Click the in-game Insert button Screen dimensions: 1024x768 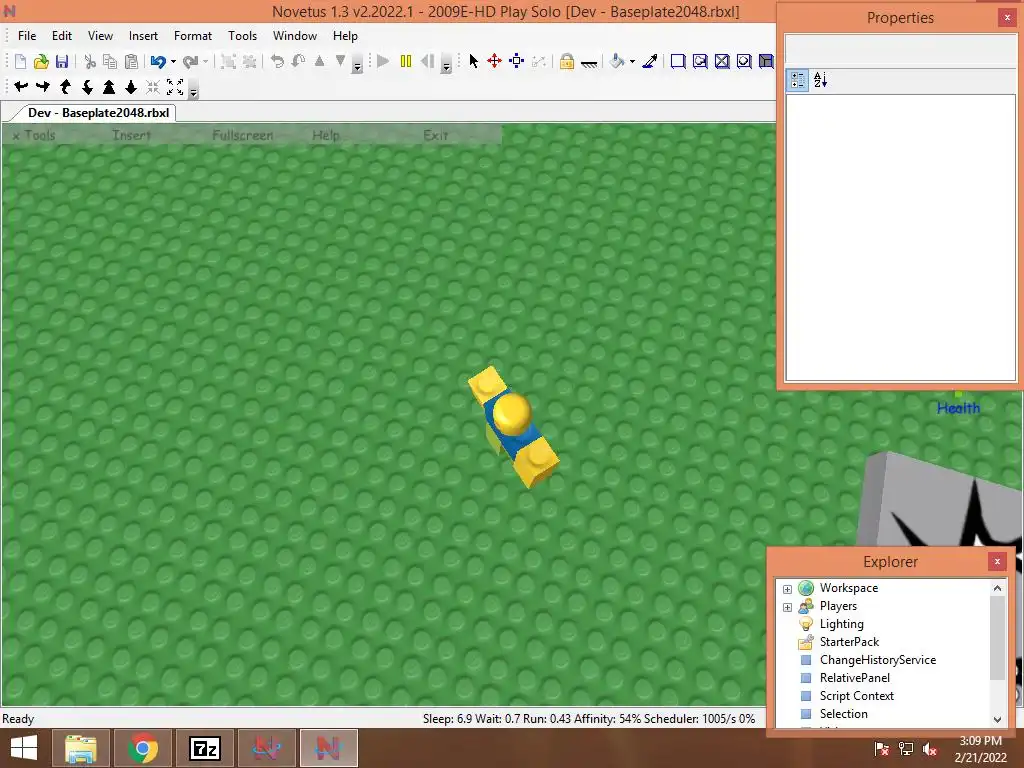[131, 135]
